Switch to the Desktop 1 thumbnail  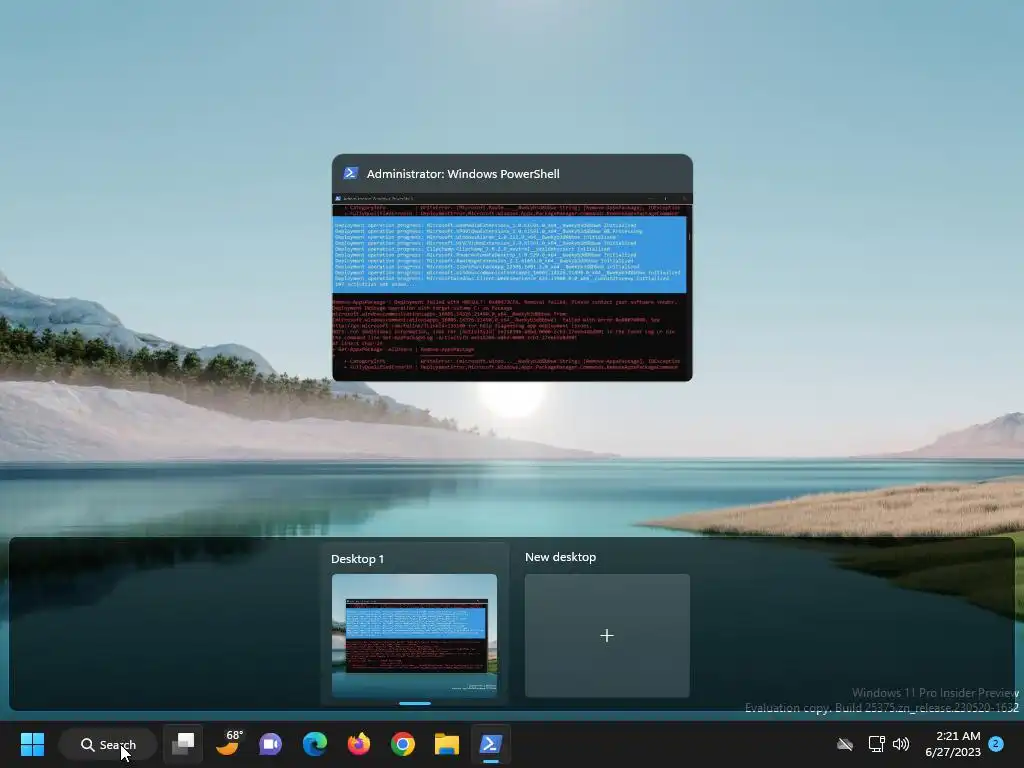click(415, 635)
